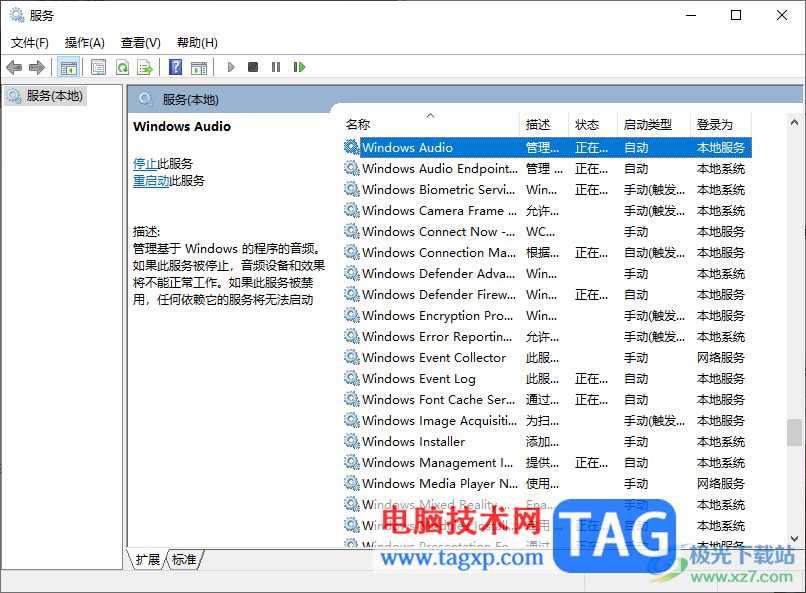Click 网络服务 in Windows Event Collector row

tap(721, 358)
